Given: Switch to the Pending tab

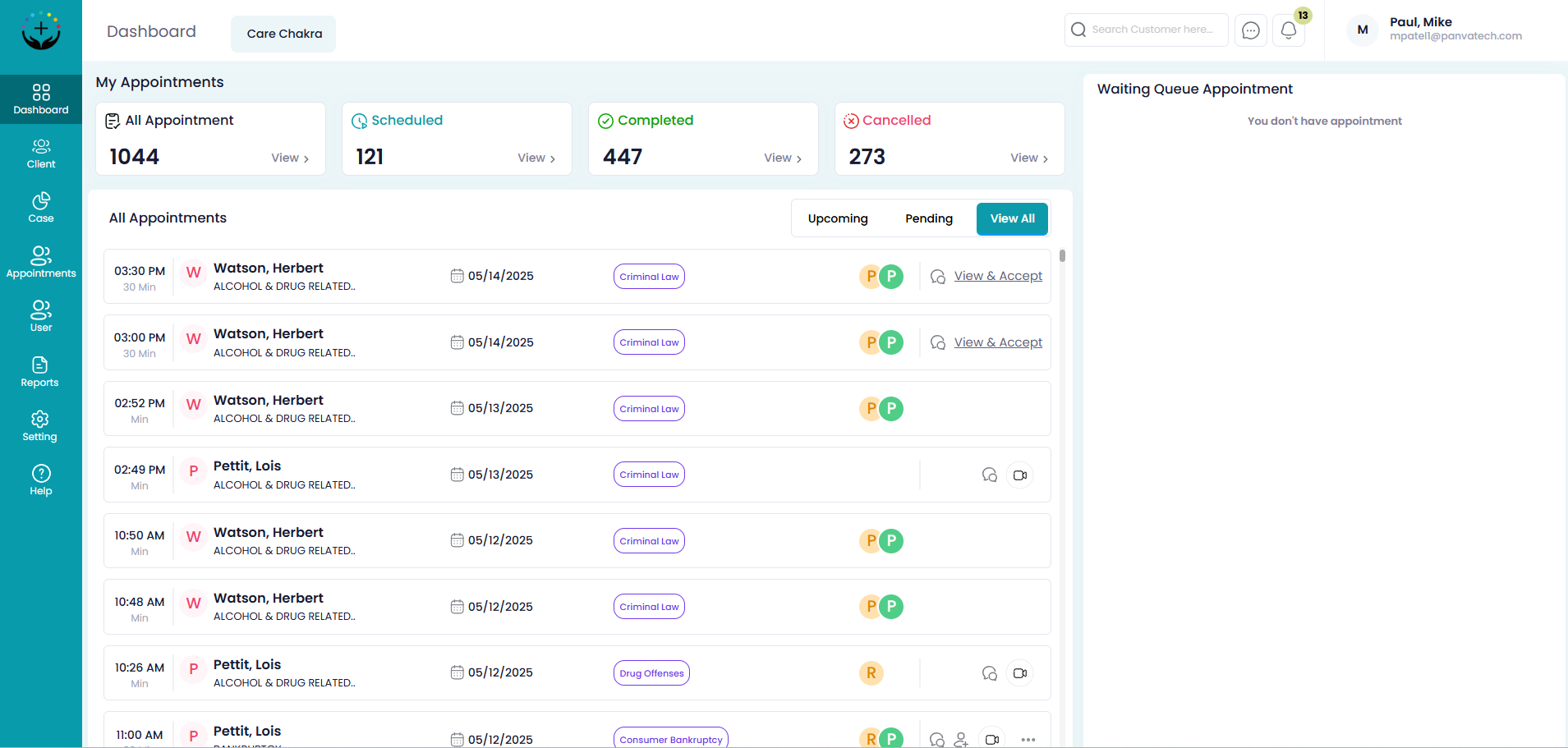Looking at the screenshot, I should coord(928,218).
